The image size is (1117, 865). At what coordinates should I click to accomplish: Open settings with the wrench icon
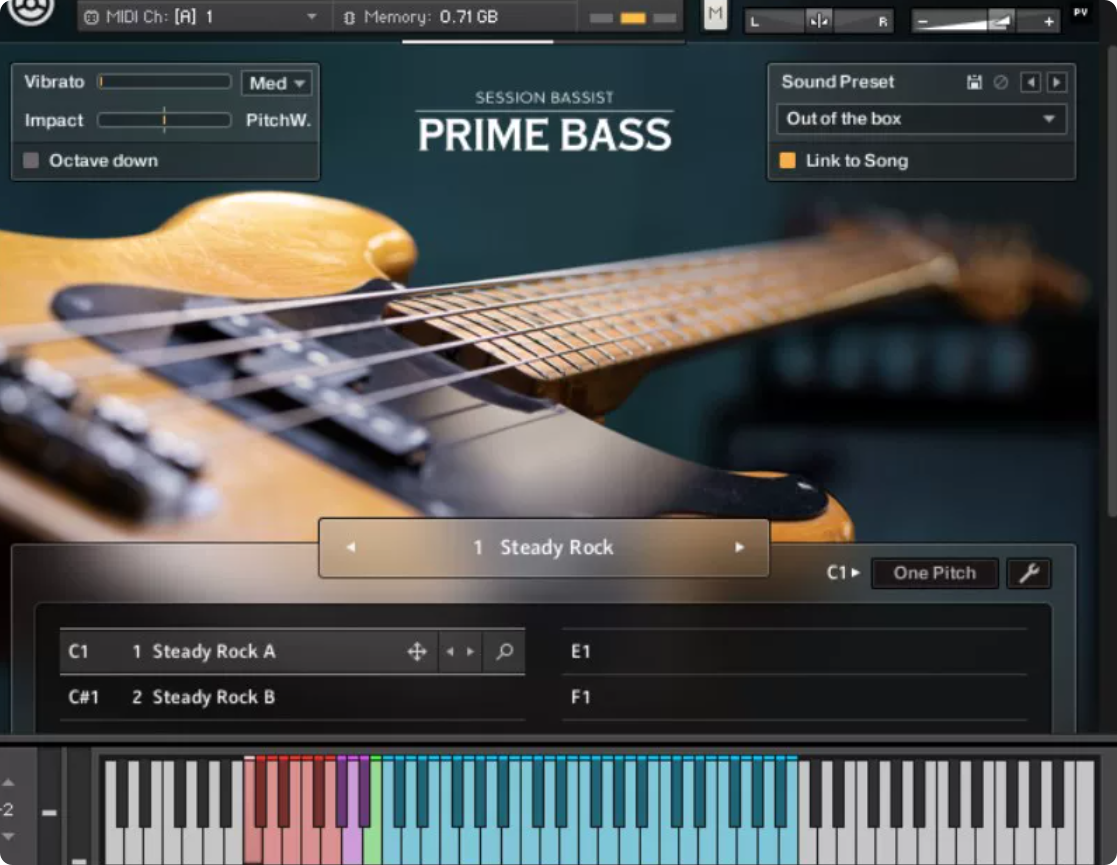click(1029, 573)
